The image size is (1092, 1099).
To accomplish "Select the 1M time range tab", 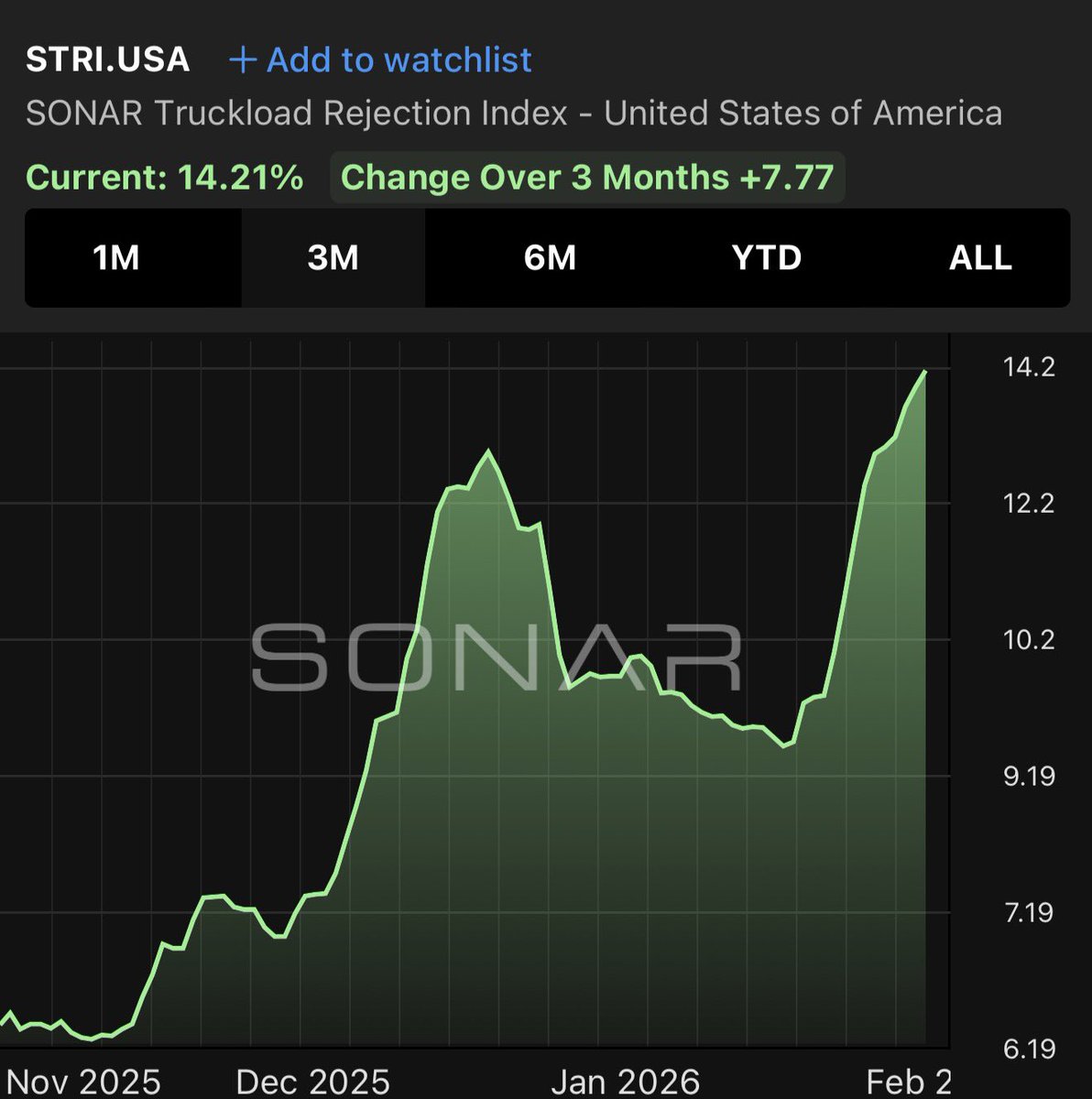I will tap(116, 258).
